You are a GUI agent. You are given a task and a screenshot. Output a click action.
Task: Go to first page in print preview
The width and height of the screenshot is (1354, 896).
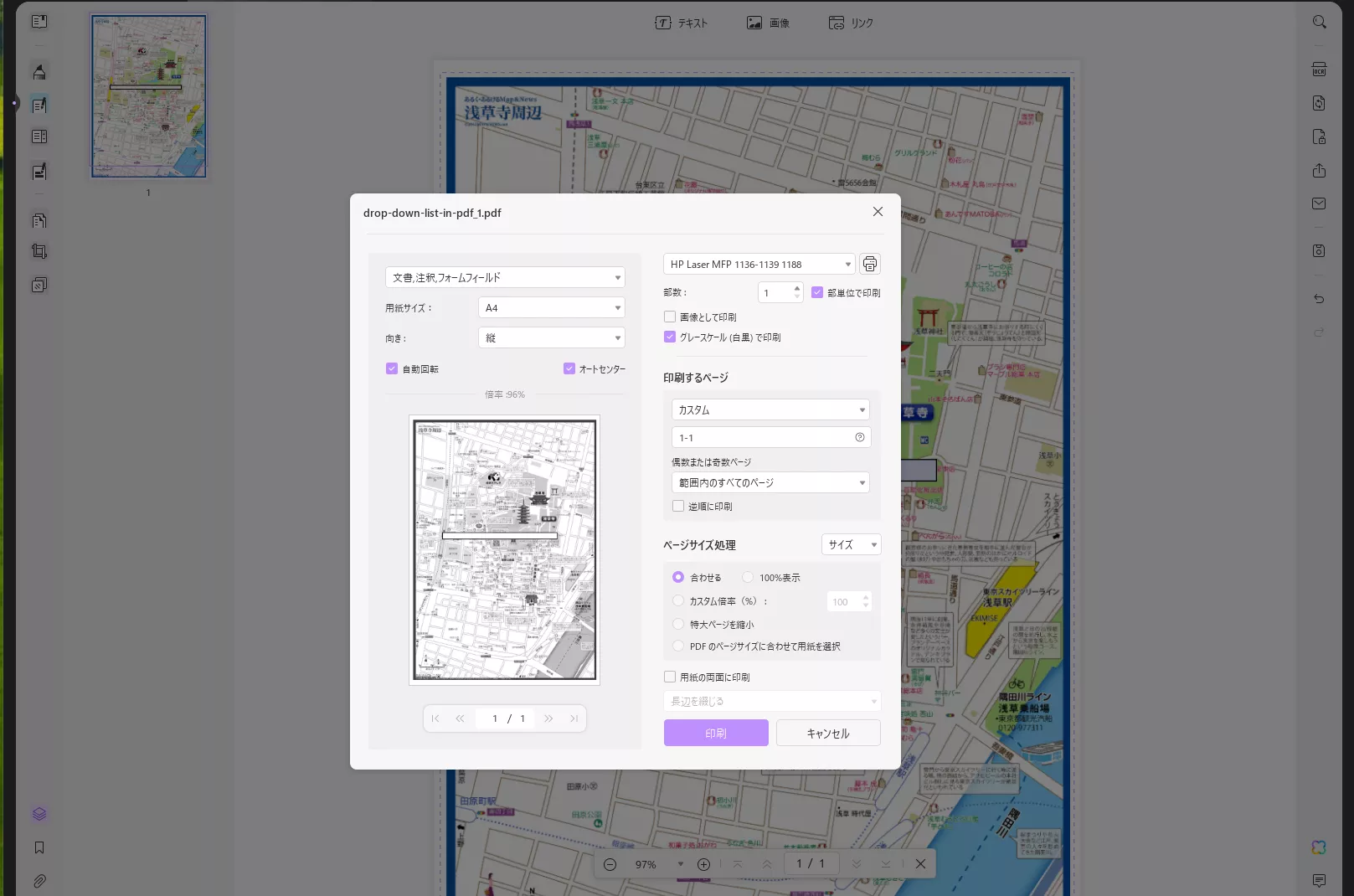click(435, 718)
